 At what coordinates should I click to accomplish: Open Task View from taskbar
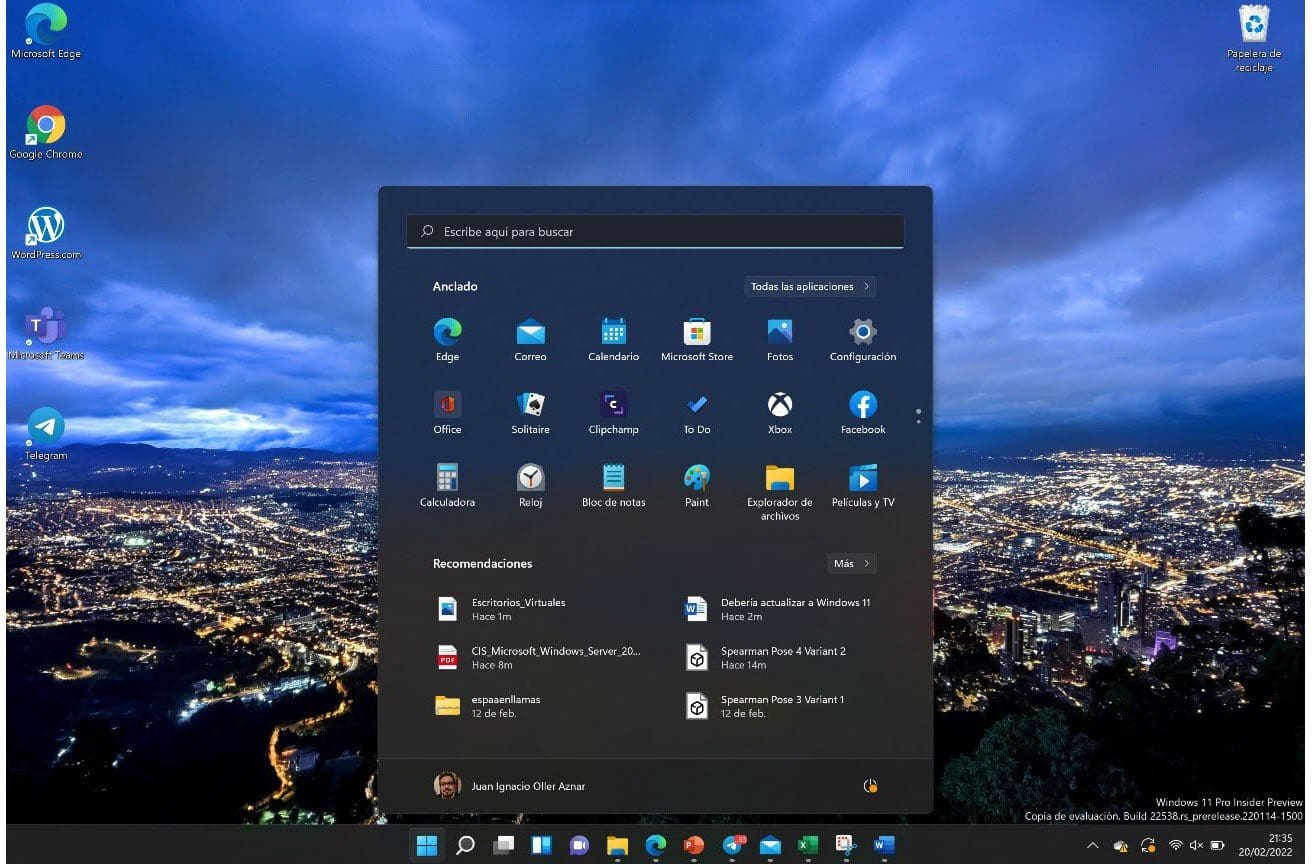(x=503, y=845)
